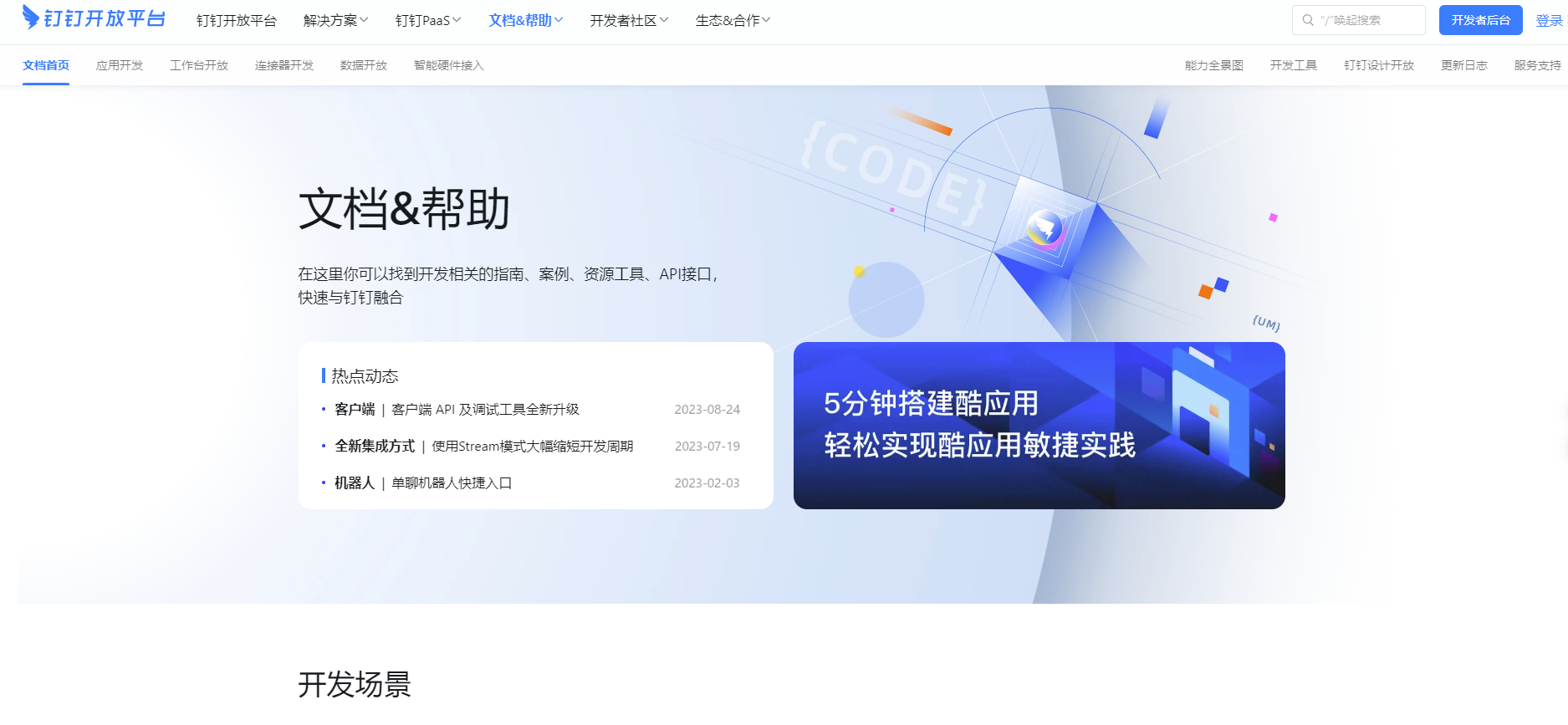Select the 智能硬件接入 tab

449,65
